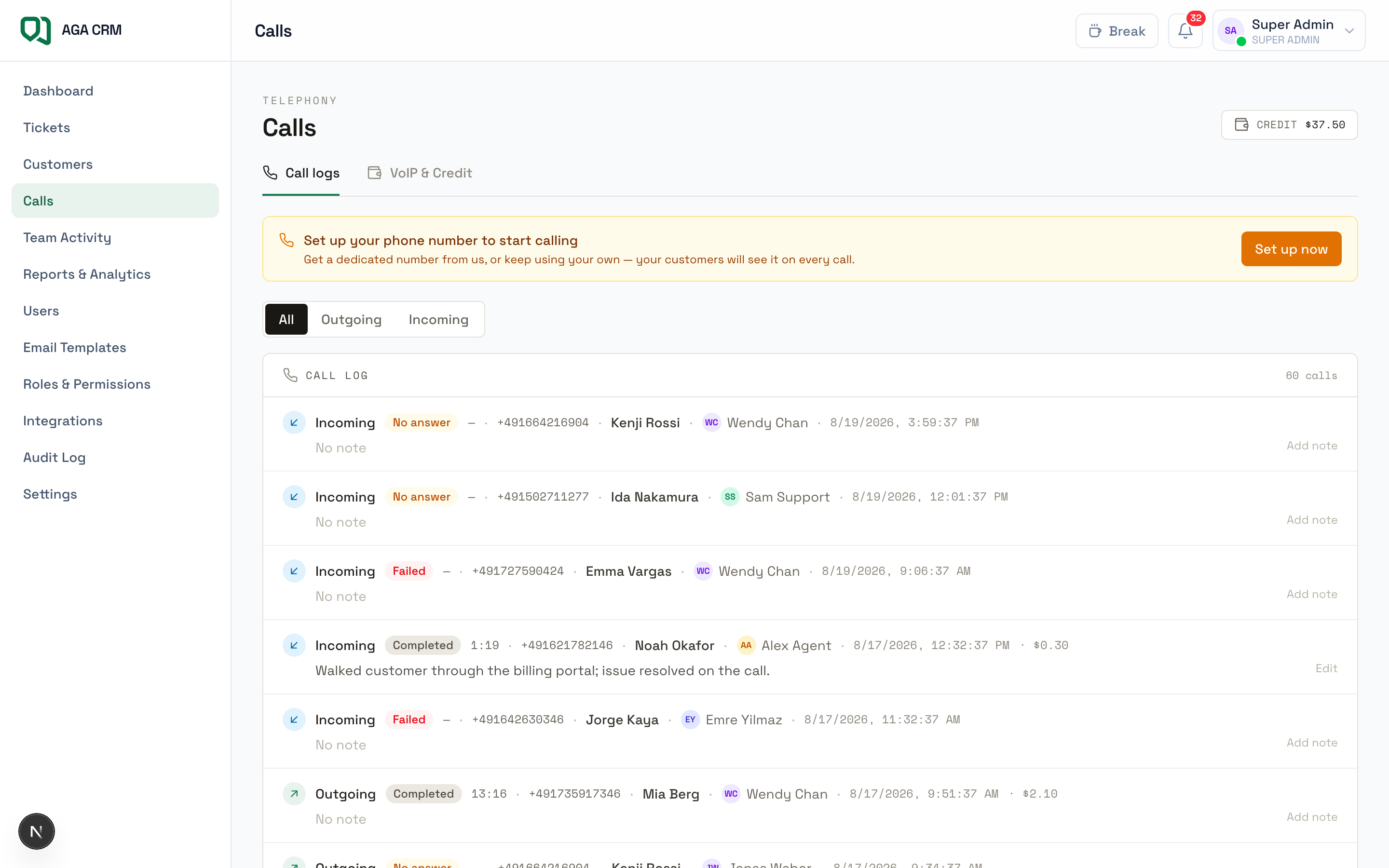Click the customer name Noah Okafor
The width and height of the screenshot is (1389, 868).
click(x=674, y=645)
